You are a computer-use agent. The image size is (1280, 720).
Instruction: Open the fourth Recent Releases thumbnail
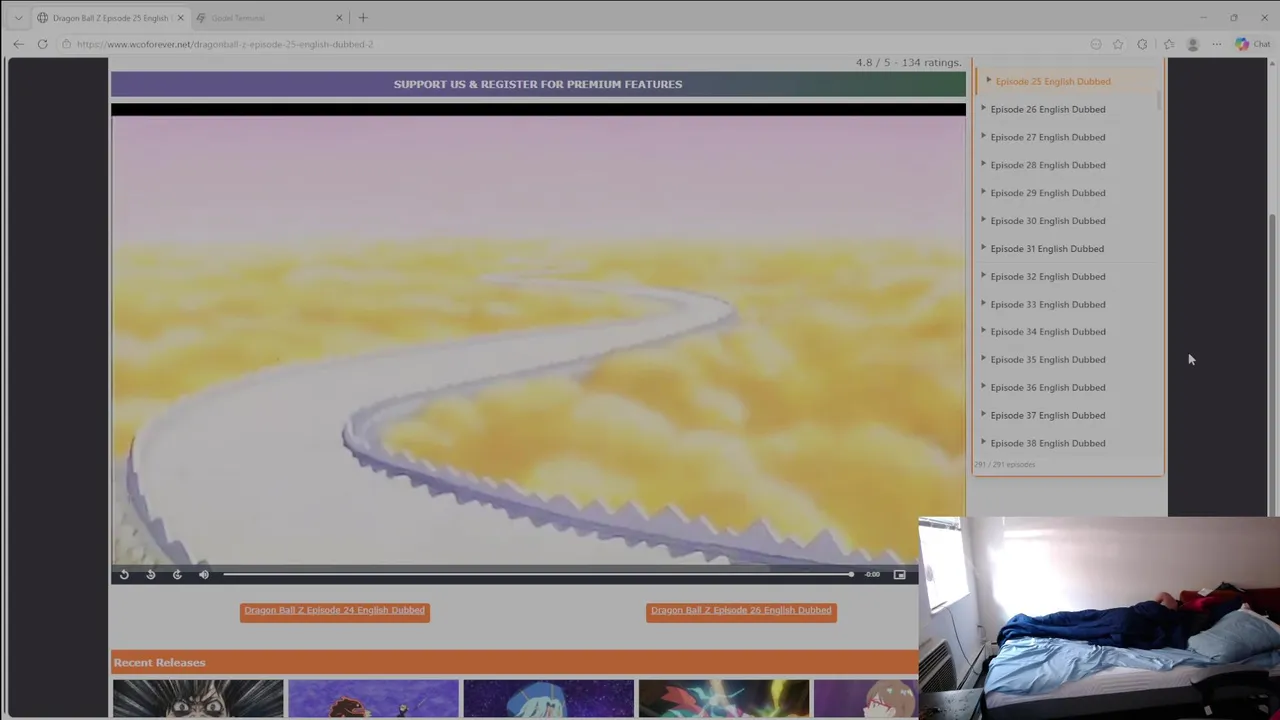pyautogui.click(x=724, y=698)
